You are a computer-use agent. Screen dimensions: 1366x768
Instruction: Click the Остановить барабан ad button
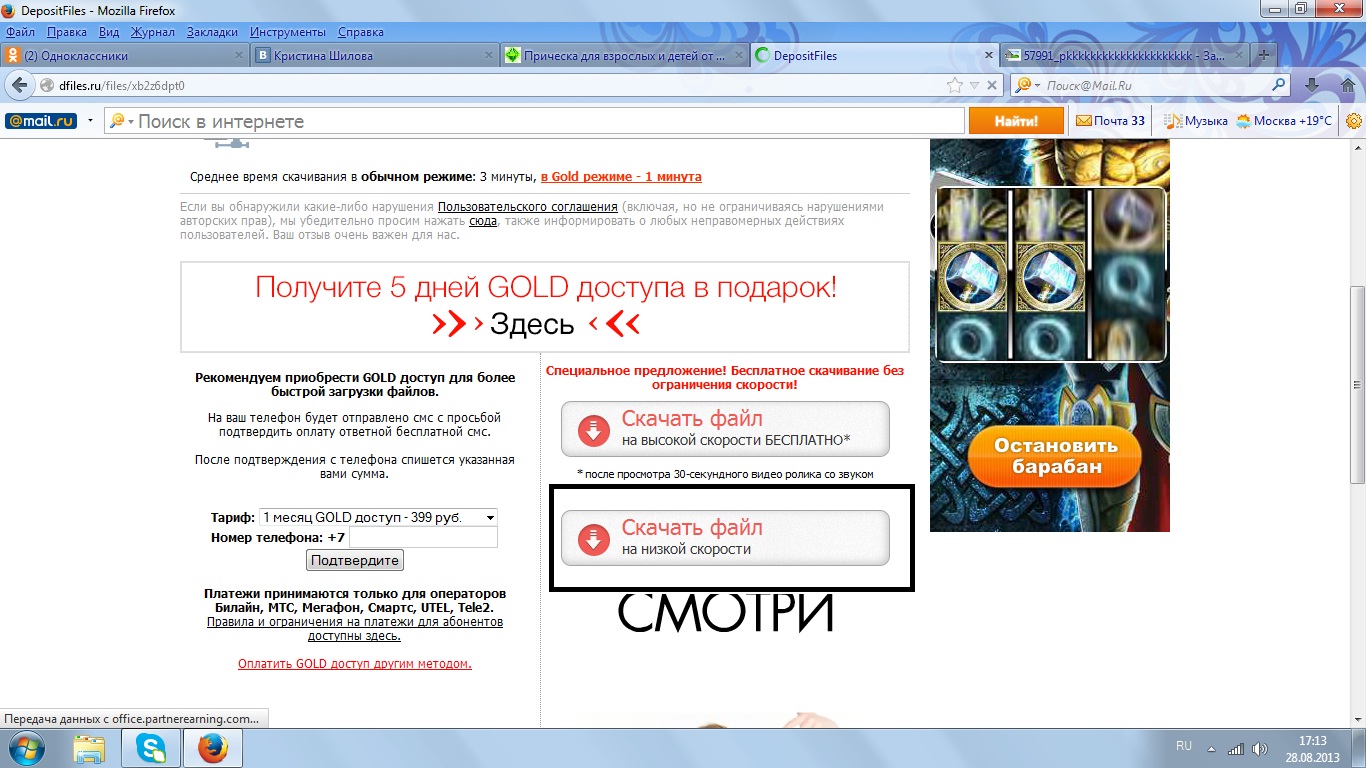tap(1054, 456)
